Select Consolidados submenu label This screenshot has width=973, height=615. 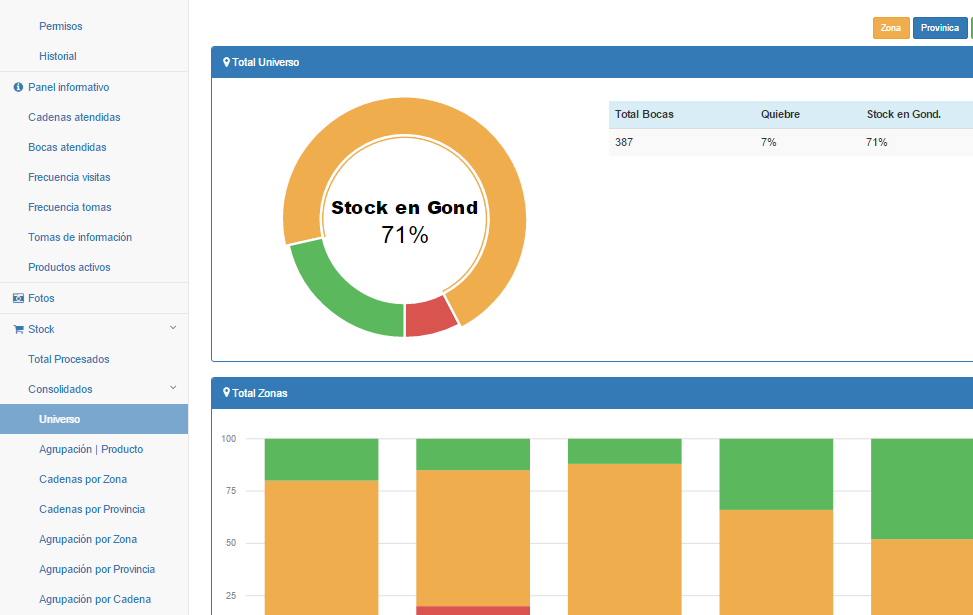click(60, 389)
